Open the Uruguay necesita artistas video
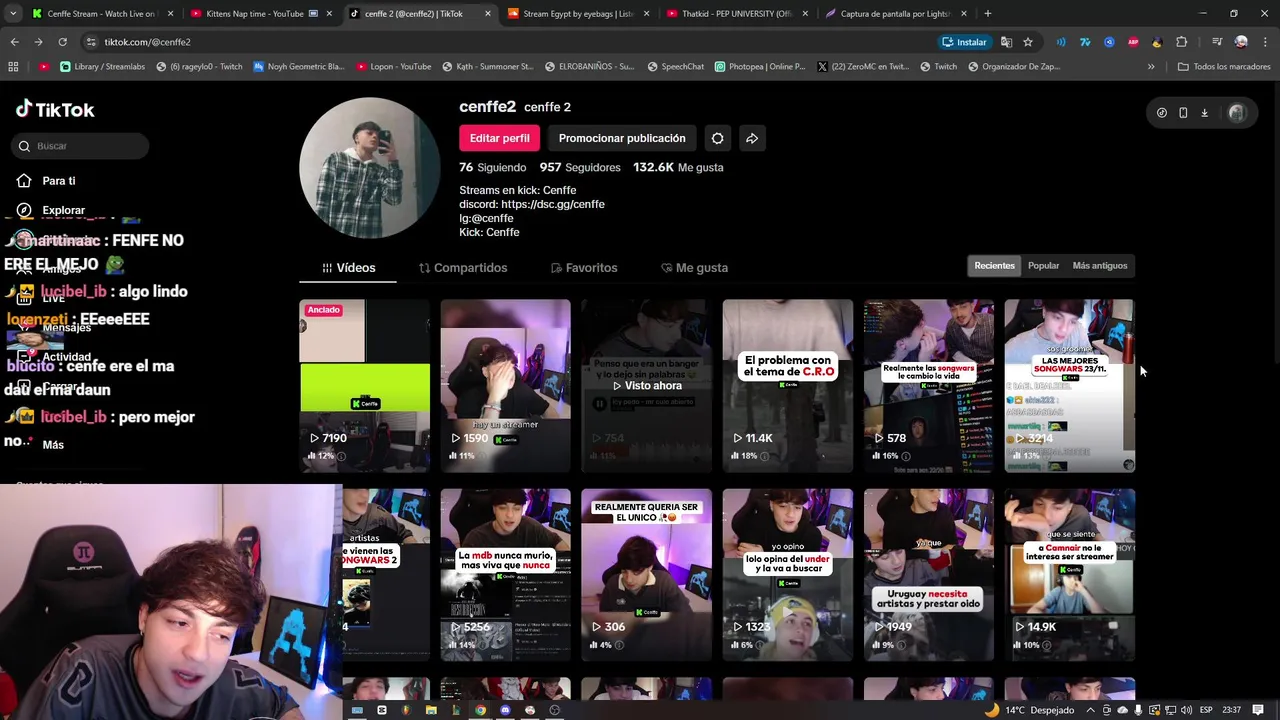Viewport: 1280px width, 720px height. click(929, 575)
